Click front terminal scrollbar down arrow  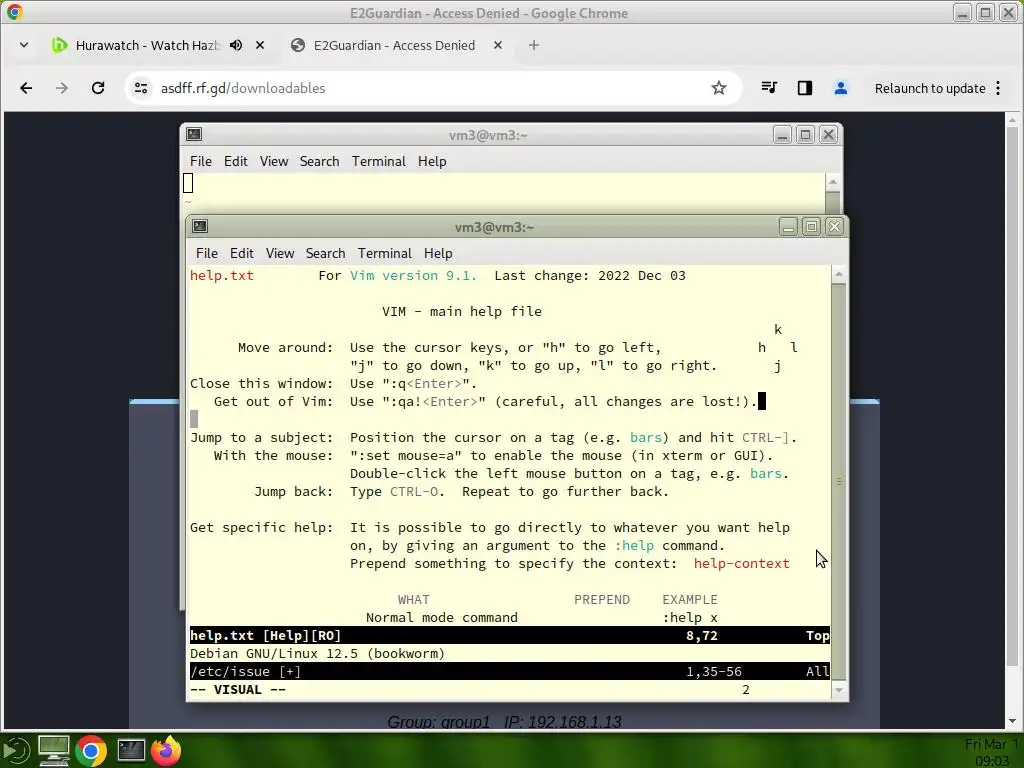[x=839, y=690]
